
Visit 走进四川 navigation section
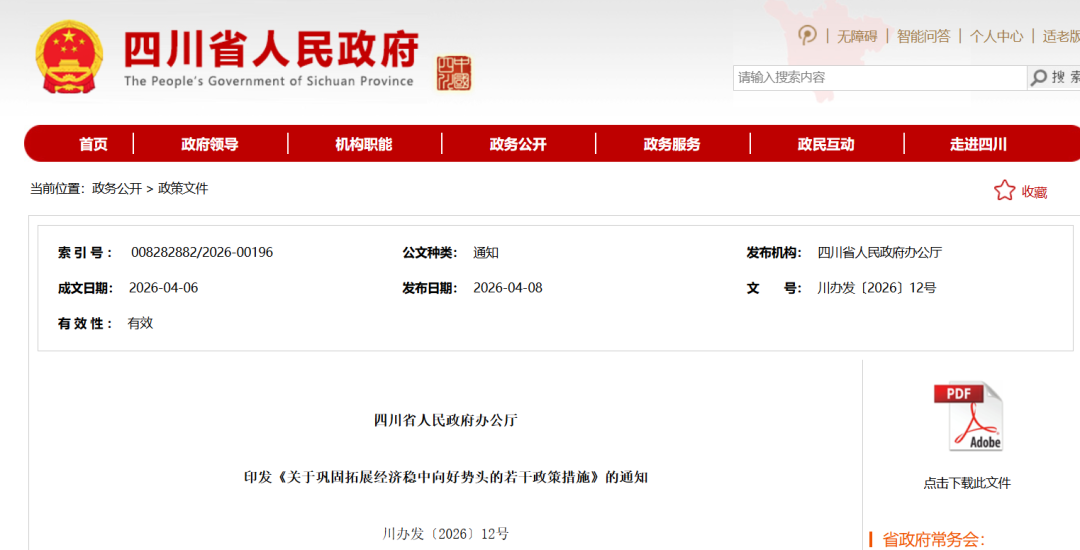pyautogui.click(x=978, y=144)
